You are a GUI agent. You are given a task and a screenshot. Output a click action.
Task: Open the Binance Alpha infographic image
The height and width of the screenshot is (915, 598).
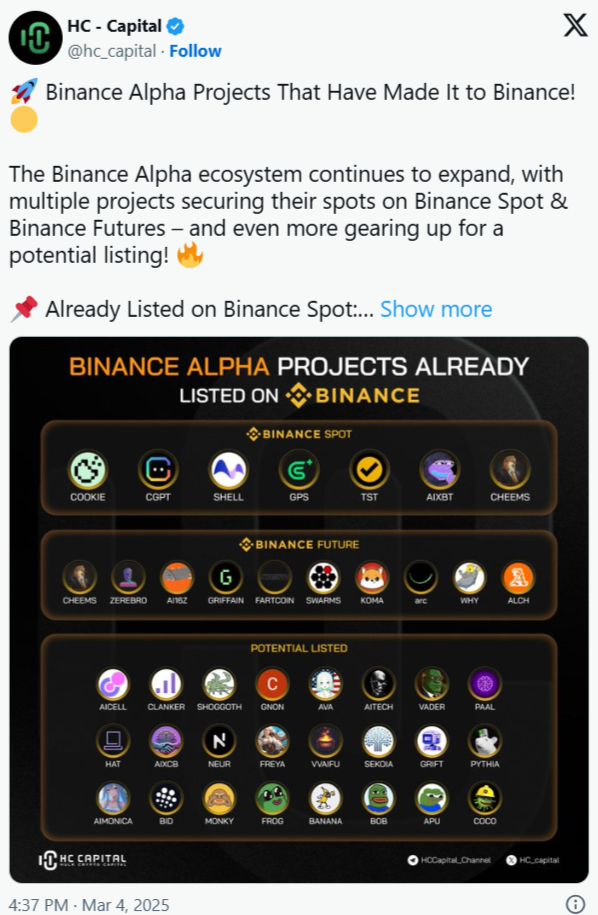click(299, 609)
